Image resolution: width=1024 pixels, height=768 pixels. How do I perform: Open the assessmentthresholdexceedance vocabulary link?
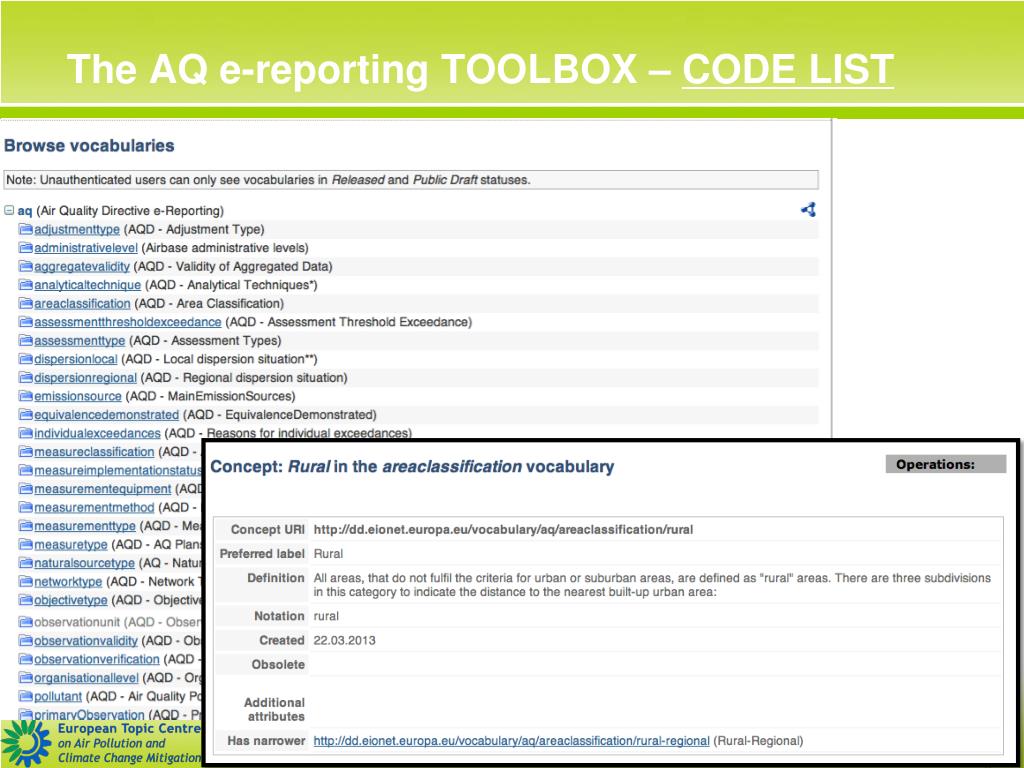tap(127, 322)
